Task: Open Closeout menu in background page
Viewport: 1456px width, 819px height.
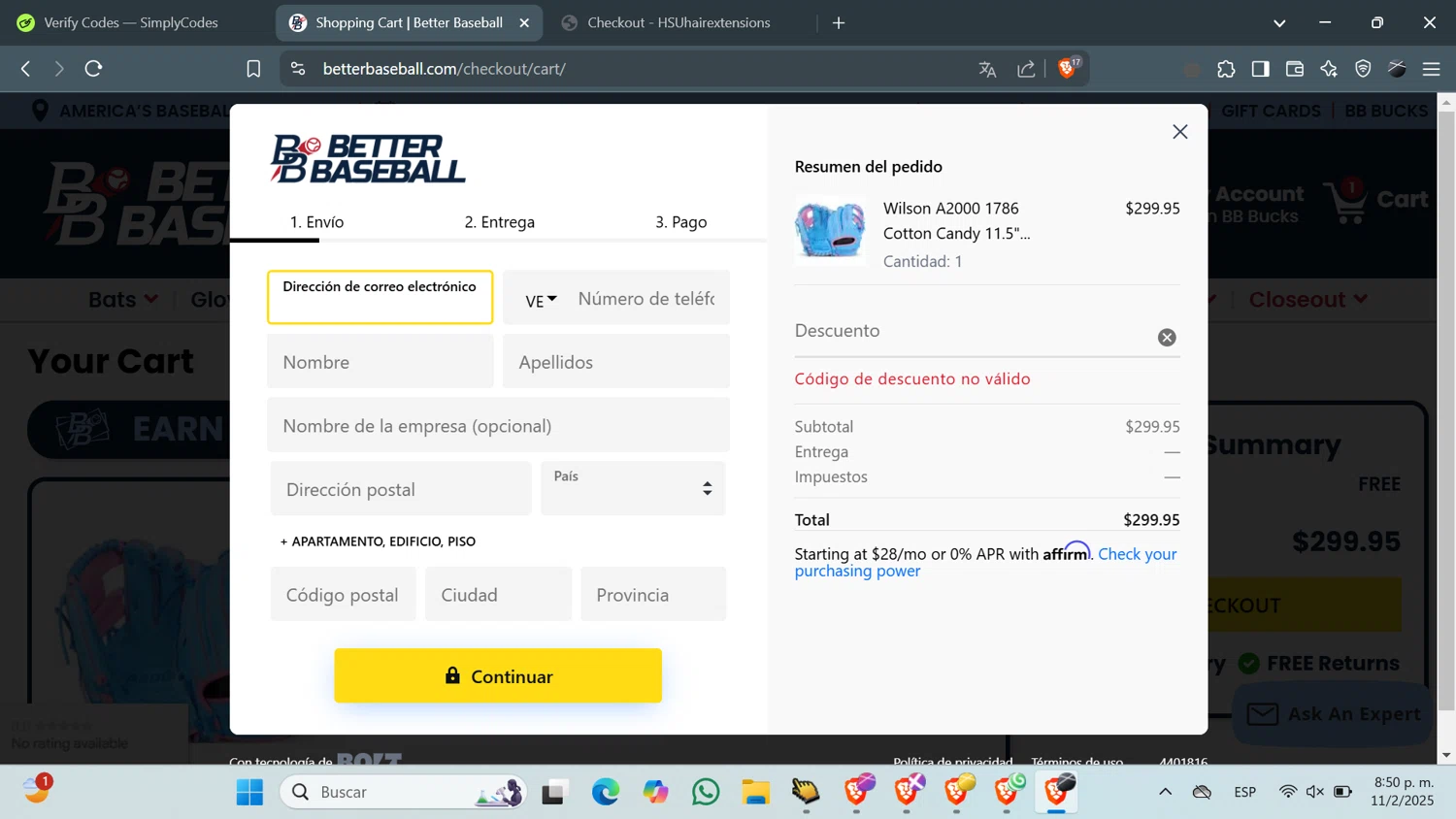Action: [1307, 300]
